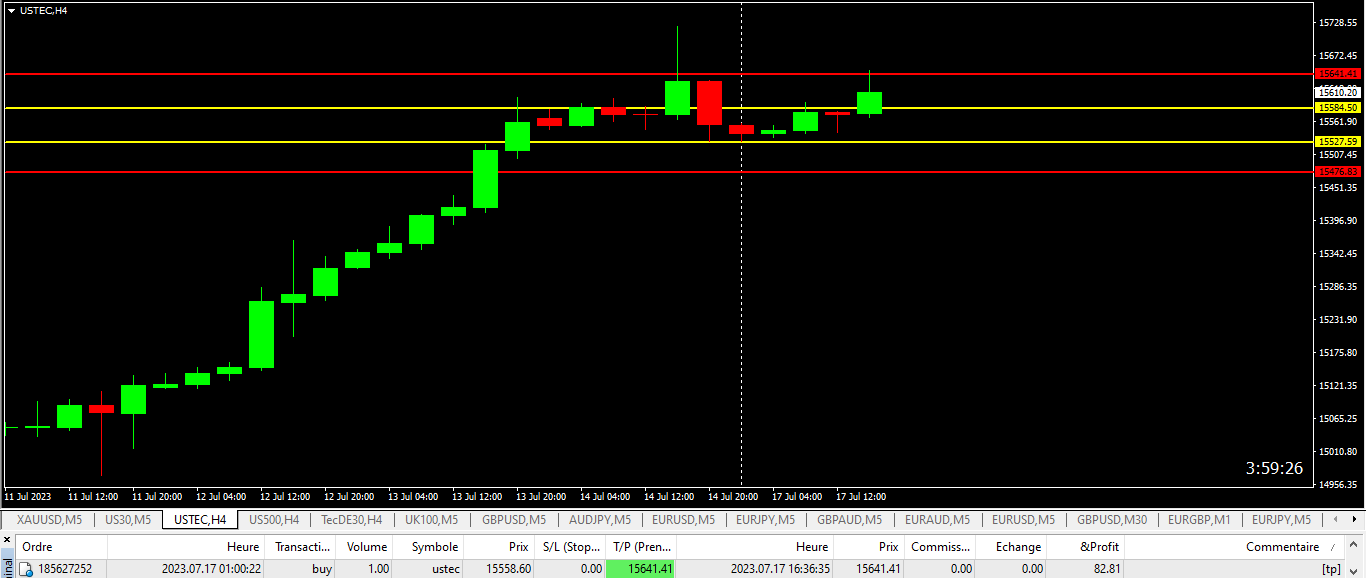The height and width of the screenshot is (578, 1366).
Task: Click the order icon beside 185627252
Action: tap(27, 569)
